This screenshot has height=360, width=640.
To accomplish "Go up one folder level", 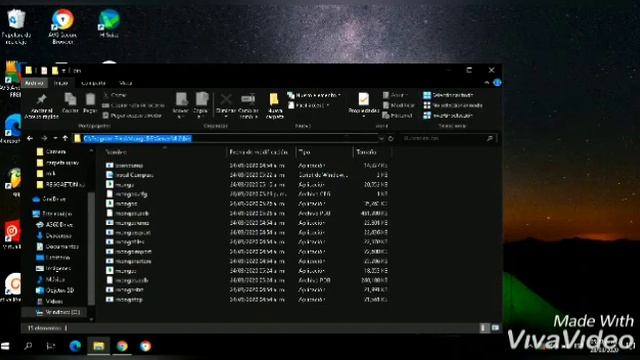I will point(65,138).
